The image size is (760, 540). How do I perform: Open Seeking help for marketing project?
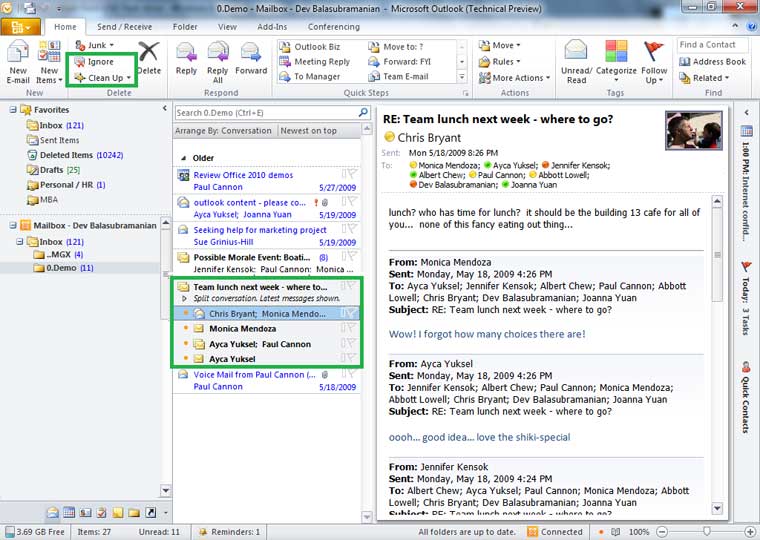click(x=267, y=236)
